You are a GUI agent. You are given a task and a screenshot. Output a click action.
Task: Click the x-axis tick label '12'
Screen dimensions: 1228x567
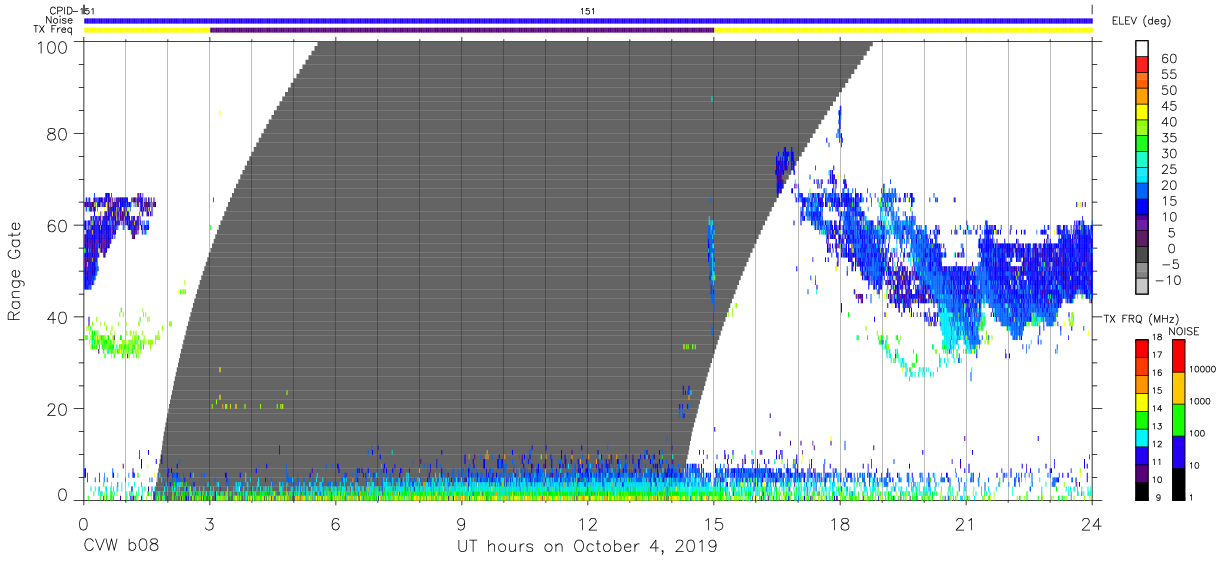point(587,523)
